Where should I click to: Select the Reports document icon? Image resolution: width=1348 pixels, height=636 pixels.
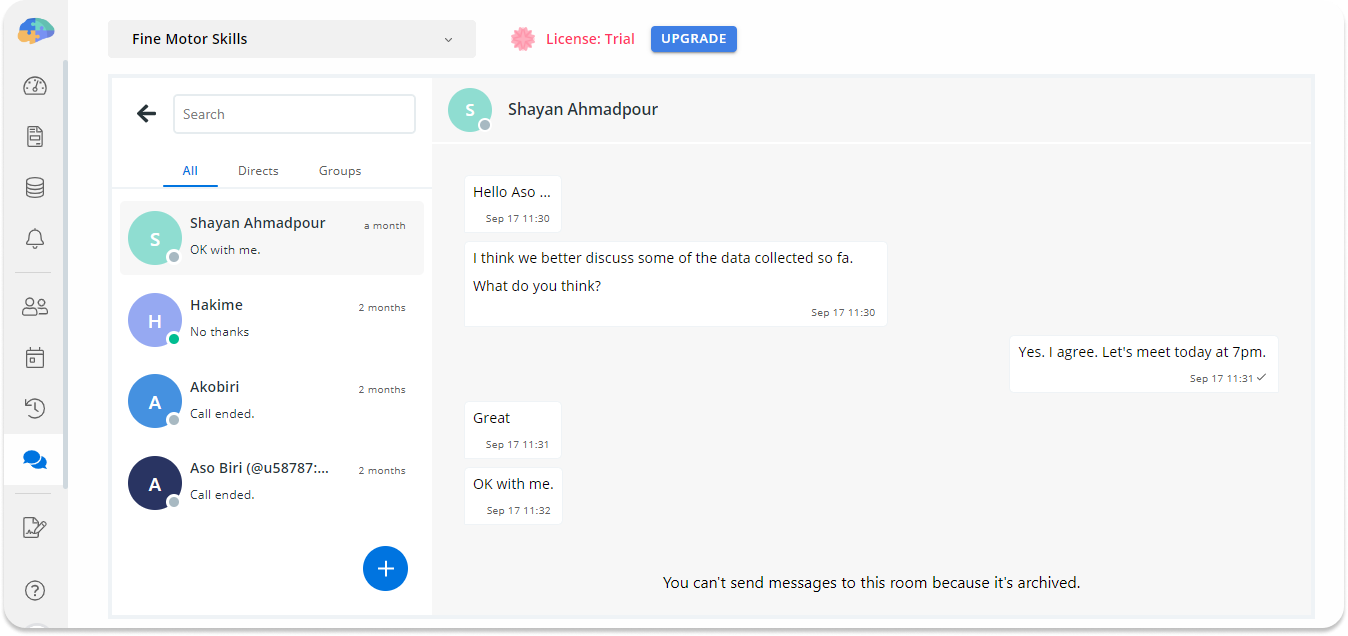(34, 136)
